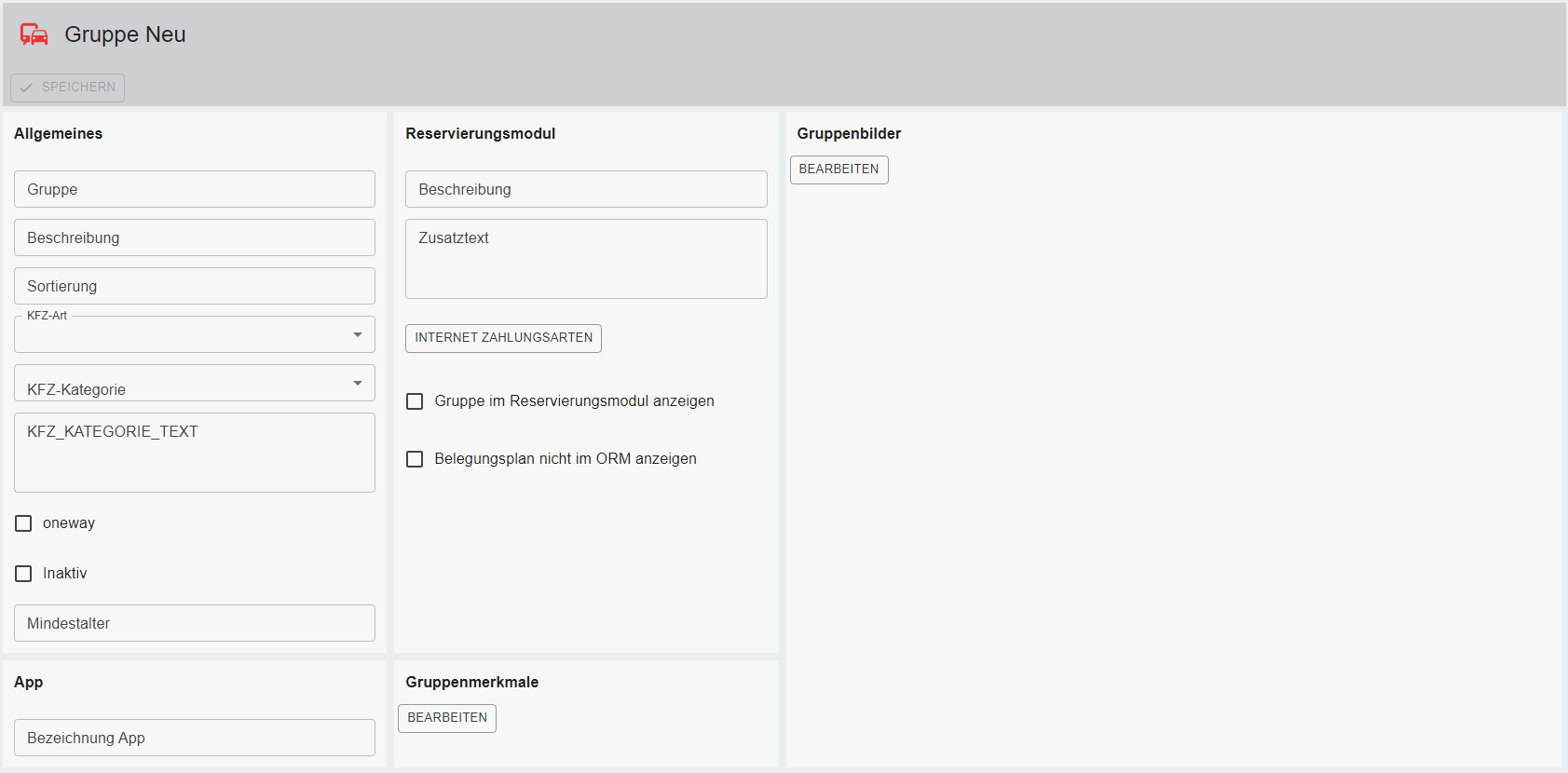Click the Reservierungsmodul Beschreibung field
The height and width of the screenshot is (773, 1568).
(585, 189)
